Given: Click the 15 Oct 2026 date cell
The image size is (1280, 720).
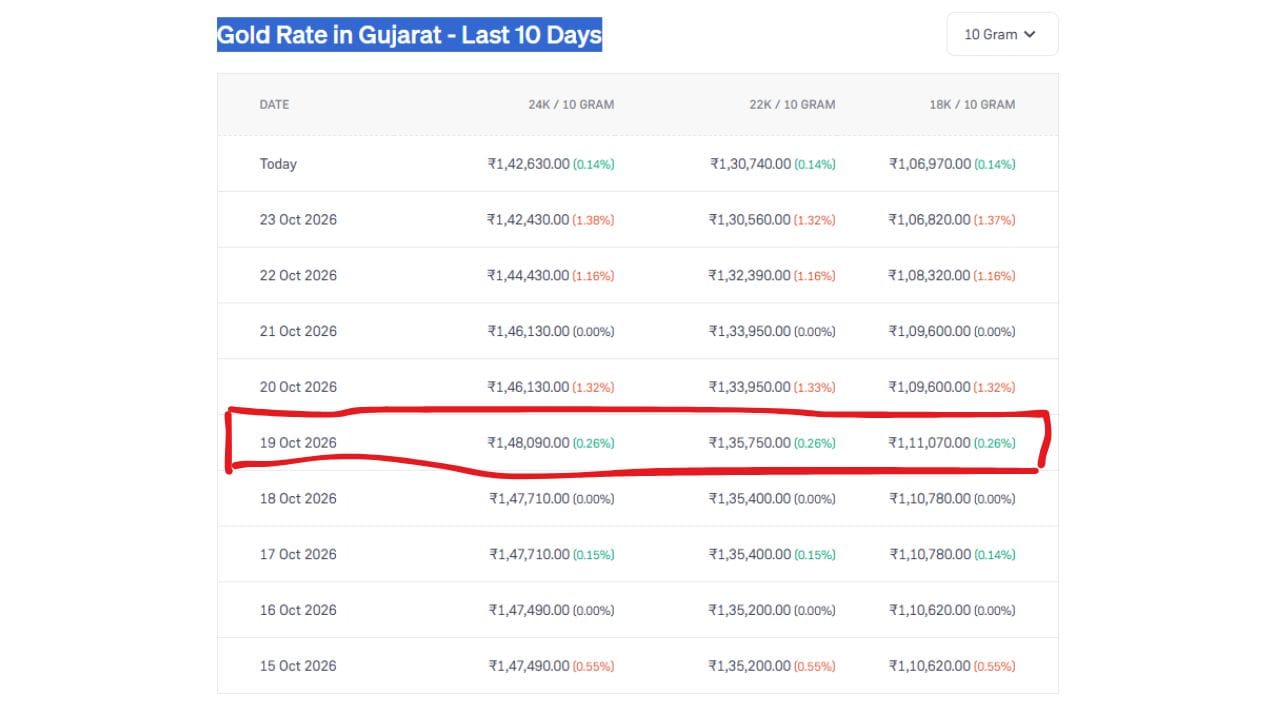Looking at the screenshot, I should pos(298,667).
